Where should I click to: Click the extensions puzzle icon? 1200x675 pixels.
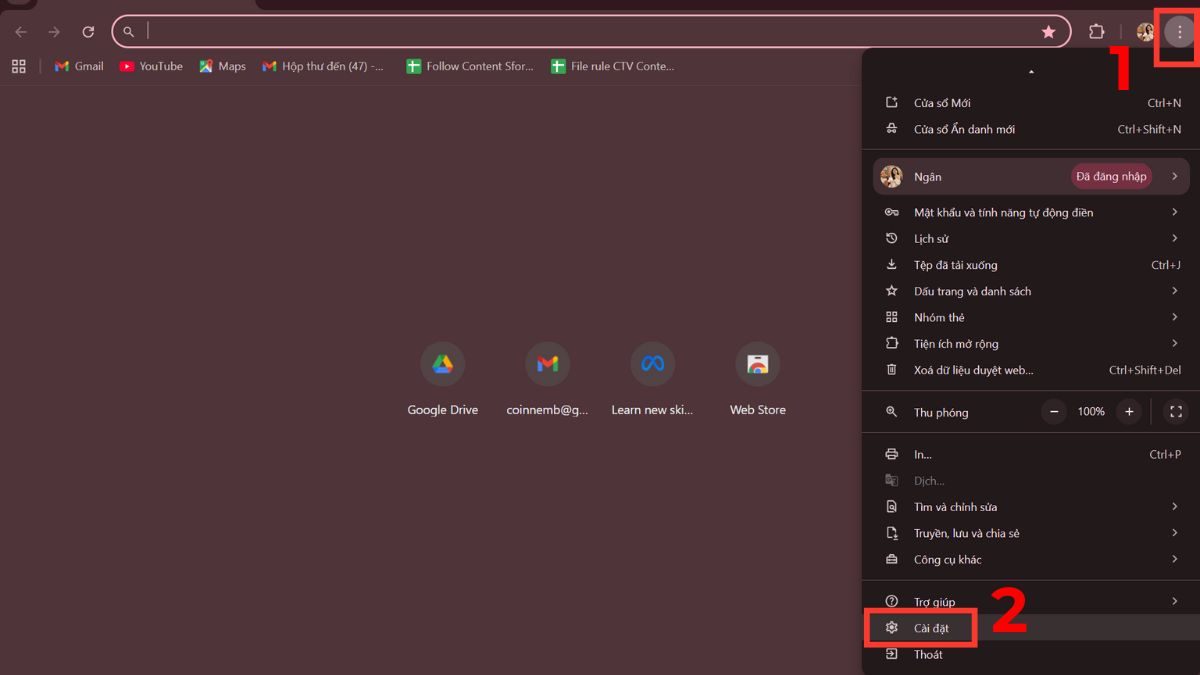[x=1097, y=31]
